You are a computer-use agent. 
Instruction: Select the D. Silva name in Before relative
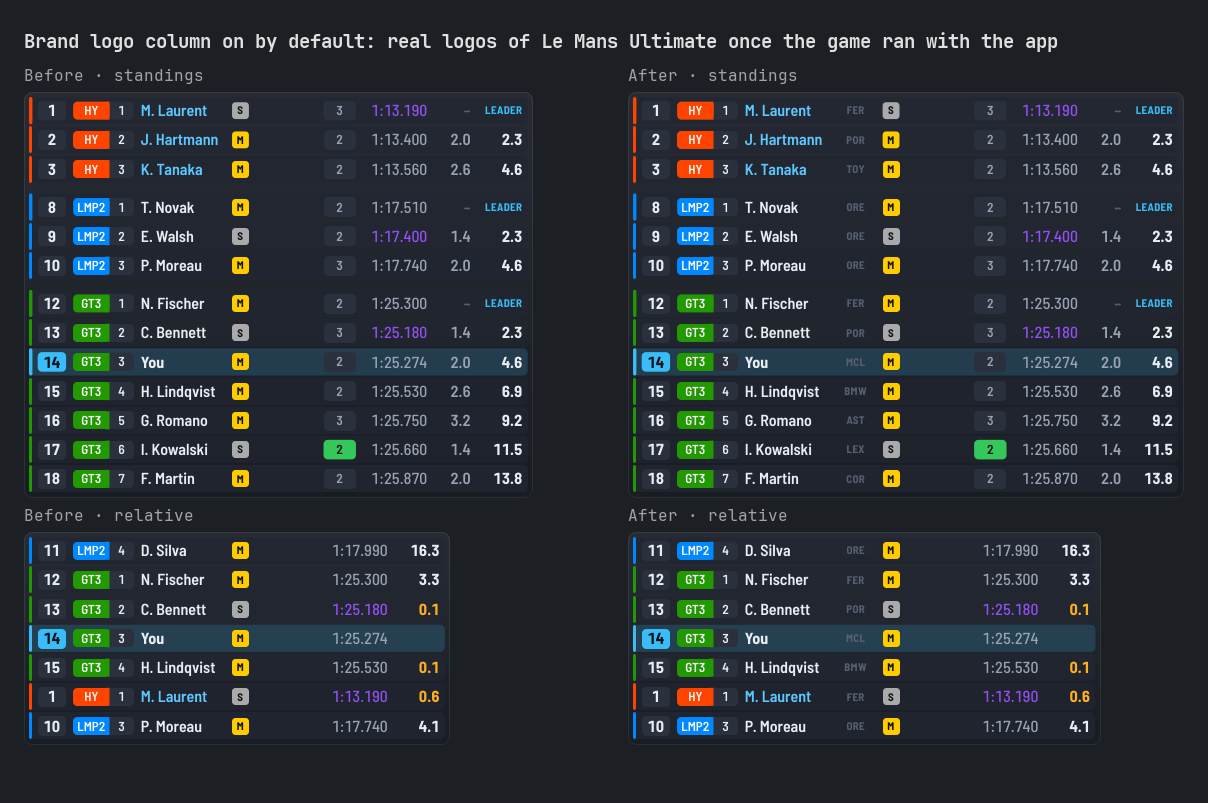pyautogui.click(x=164, y=551)
